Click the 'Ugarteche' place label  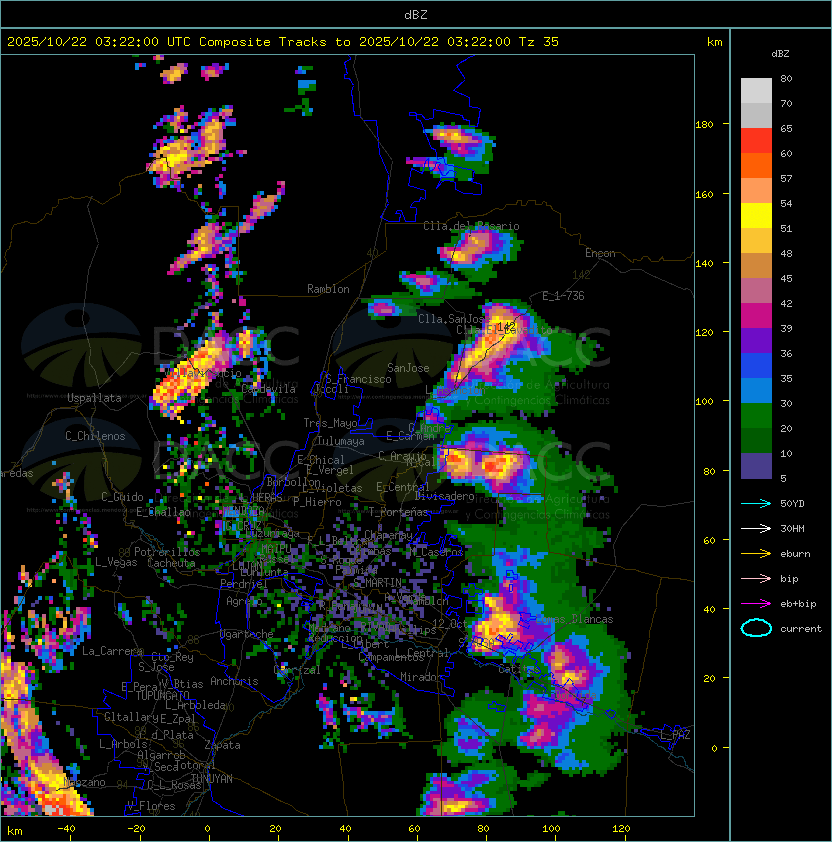247,634
